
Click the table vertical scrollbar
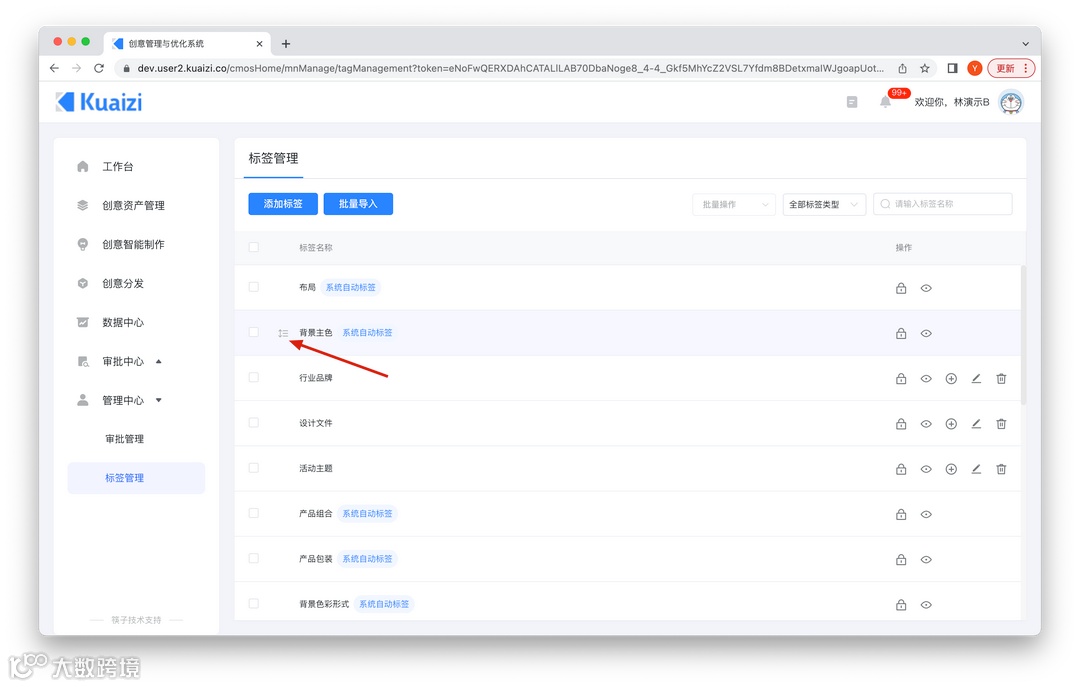tap(1024, 334)
